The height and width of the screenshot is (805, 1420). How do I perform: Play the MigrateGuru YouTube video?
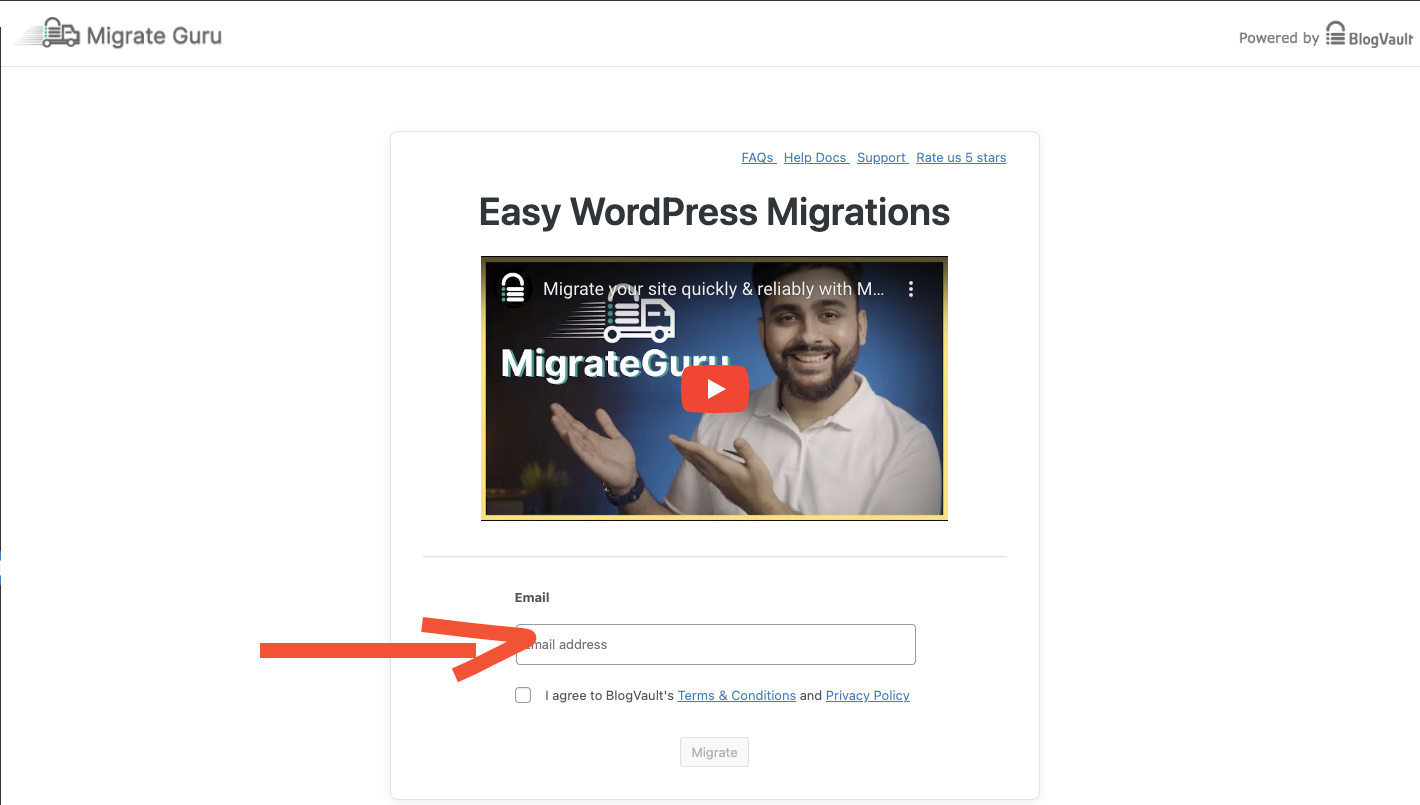[x=714, y=389]
